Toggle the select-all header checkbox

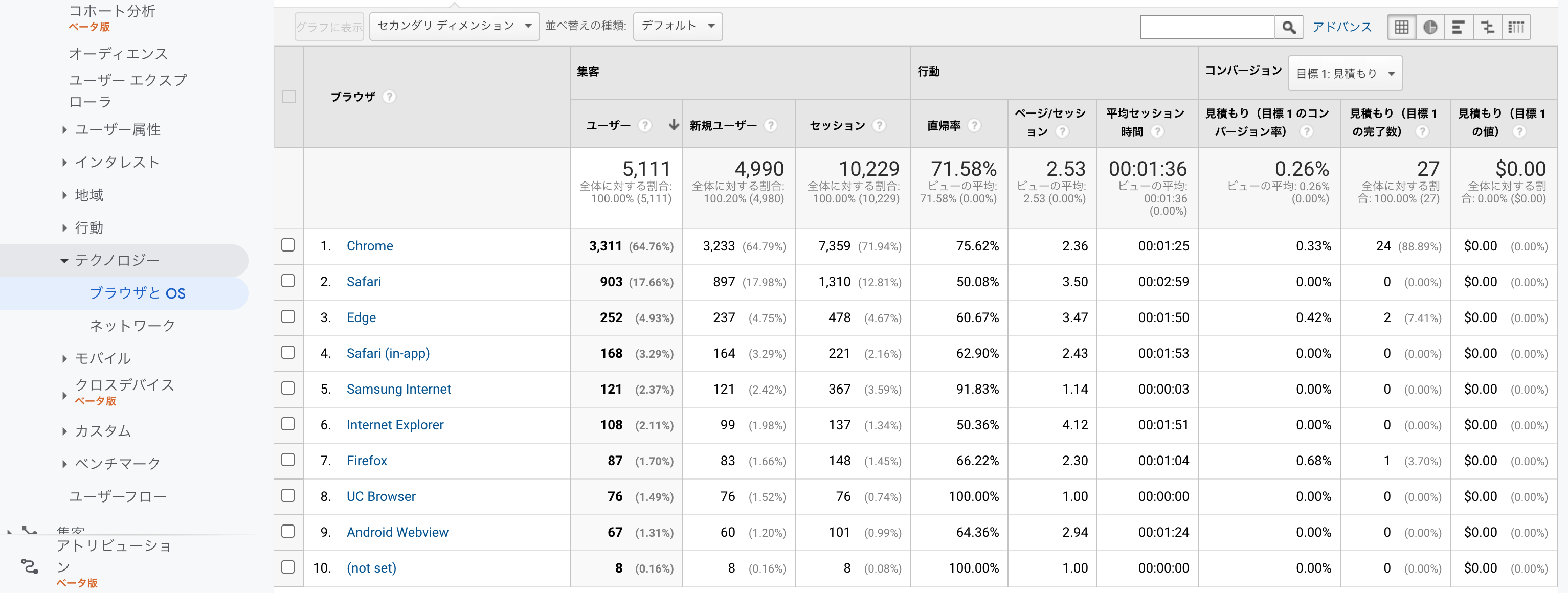[x=289, y=97]
